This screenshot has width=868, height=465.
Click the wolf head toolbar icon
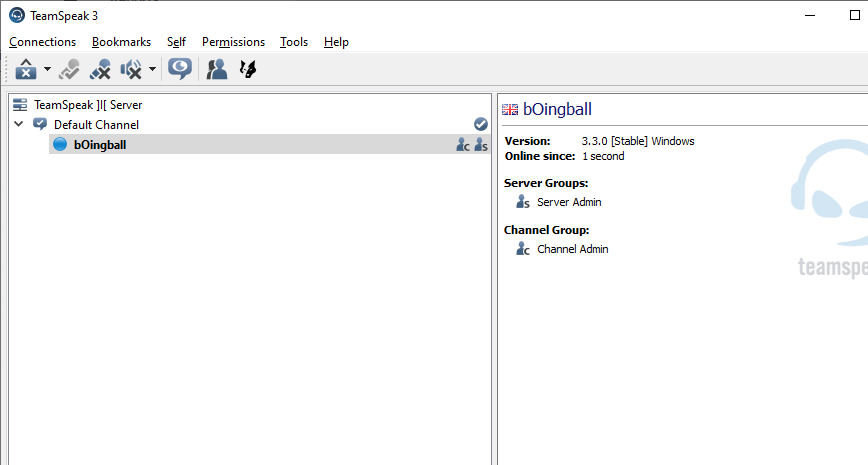tap(248, 69)
